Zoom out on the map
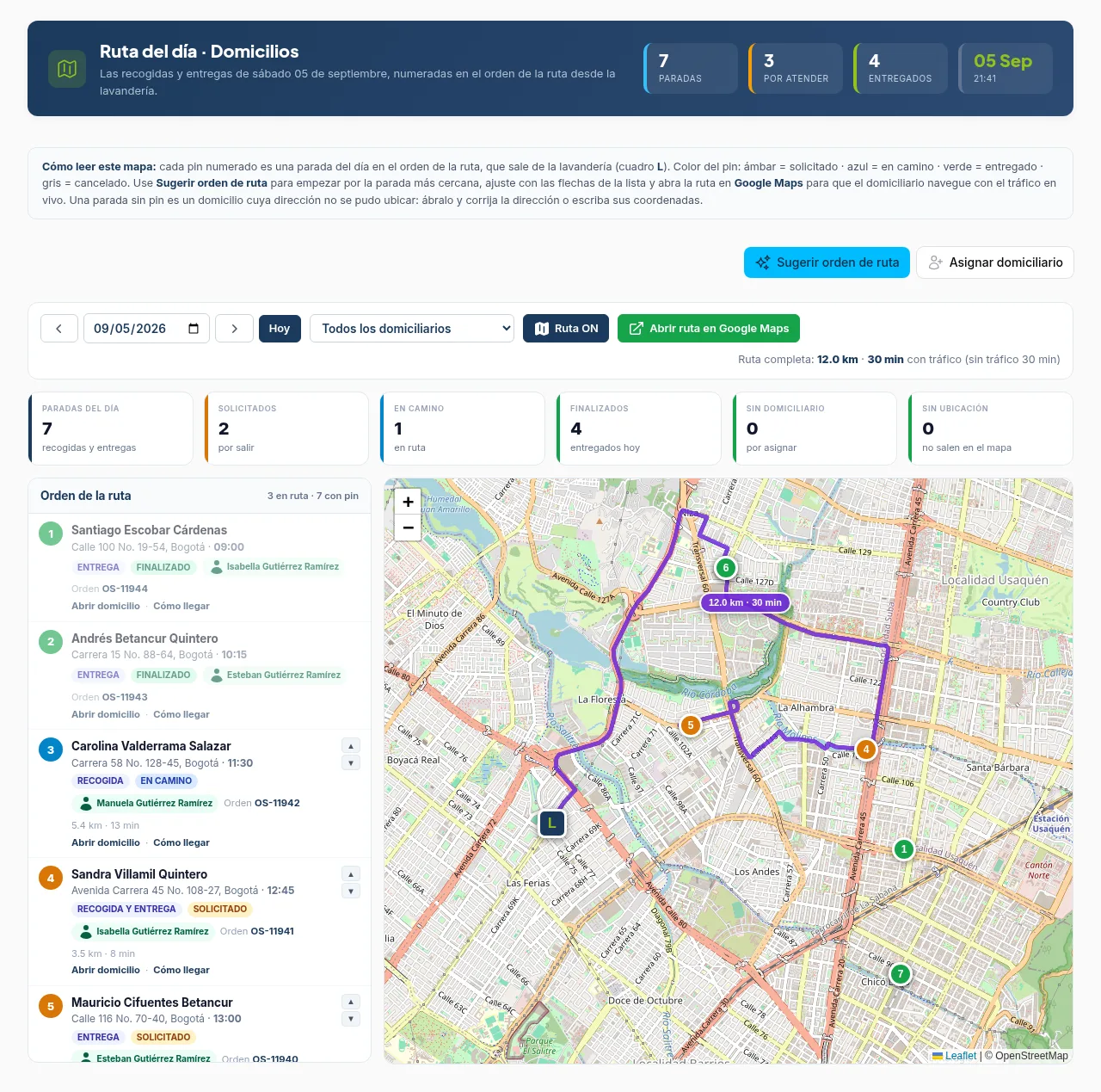The image size is (1101, 1092). [408, 527]
